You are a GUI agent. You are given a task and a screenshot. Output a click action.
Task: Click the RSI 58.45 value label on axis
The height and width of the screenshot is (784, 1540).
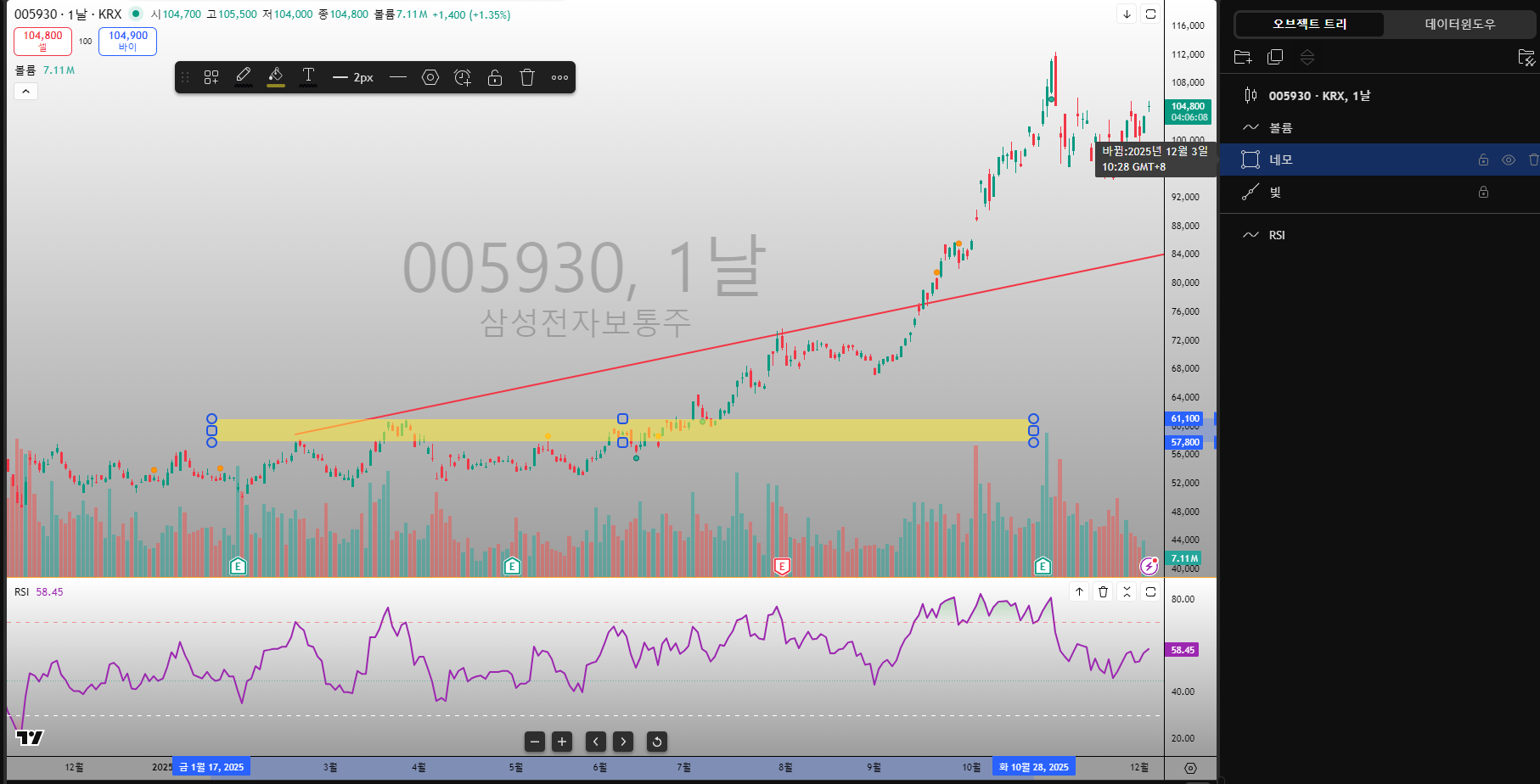point(1183,650)
